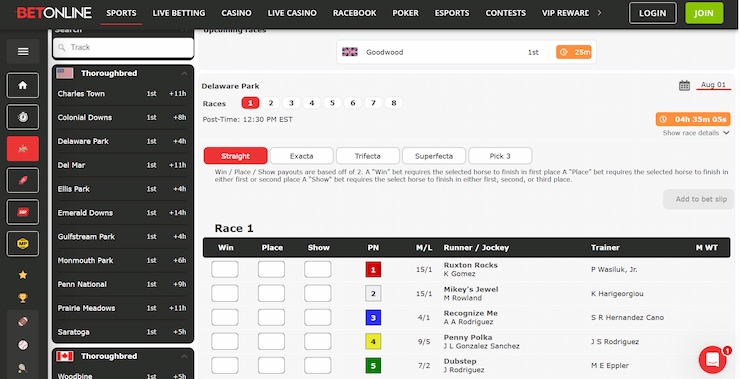Open Casino in top navigation
The image size is (740, 379).
click(x=236, y=13)
